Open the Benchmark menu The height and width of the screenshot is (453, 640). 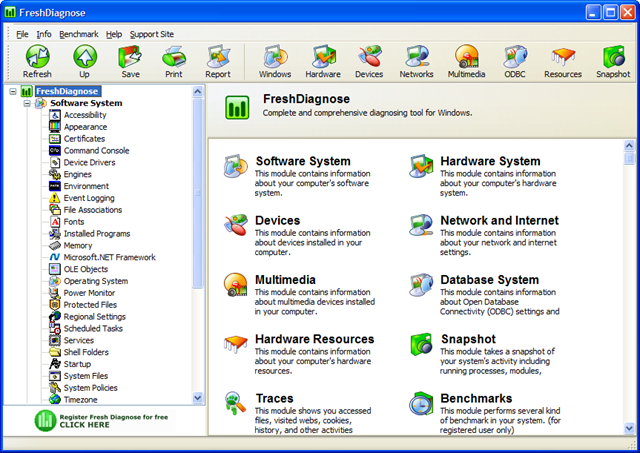[79, 34]
